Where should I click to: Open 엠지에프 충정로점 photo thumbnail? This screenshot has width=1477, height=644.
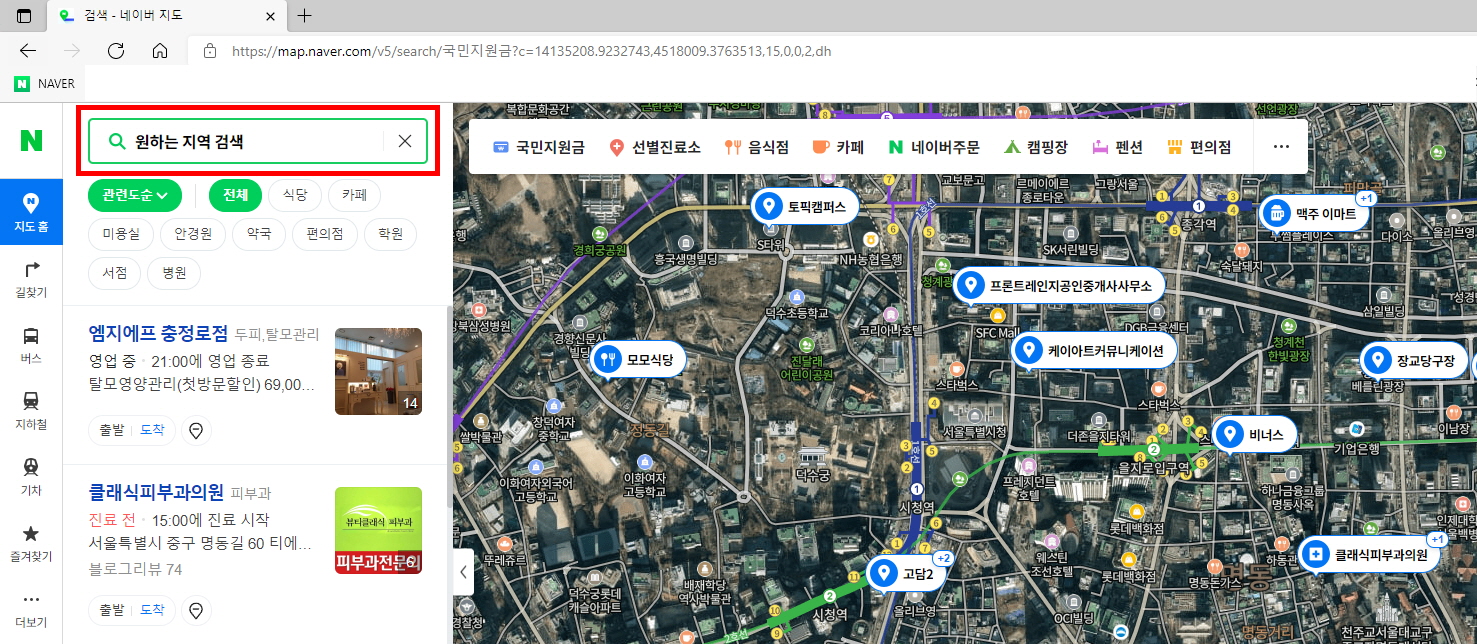[378, 371]
